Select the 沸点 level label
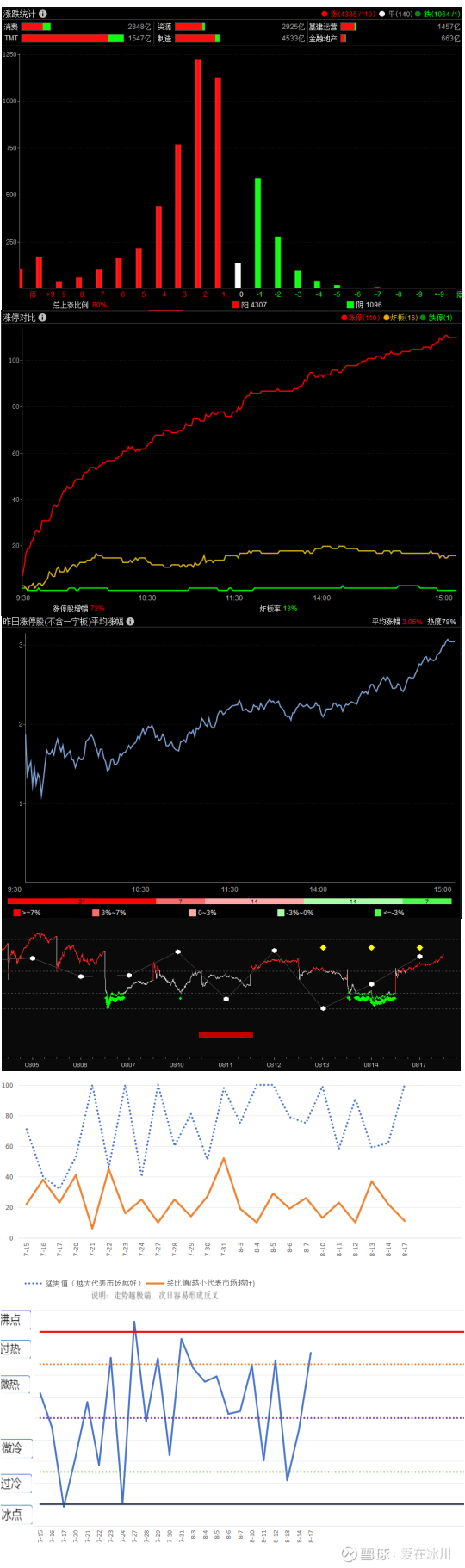This screenshot has height=1568, width=465. 11,1319
